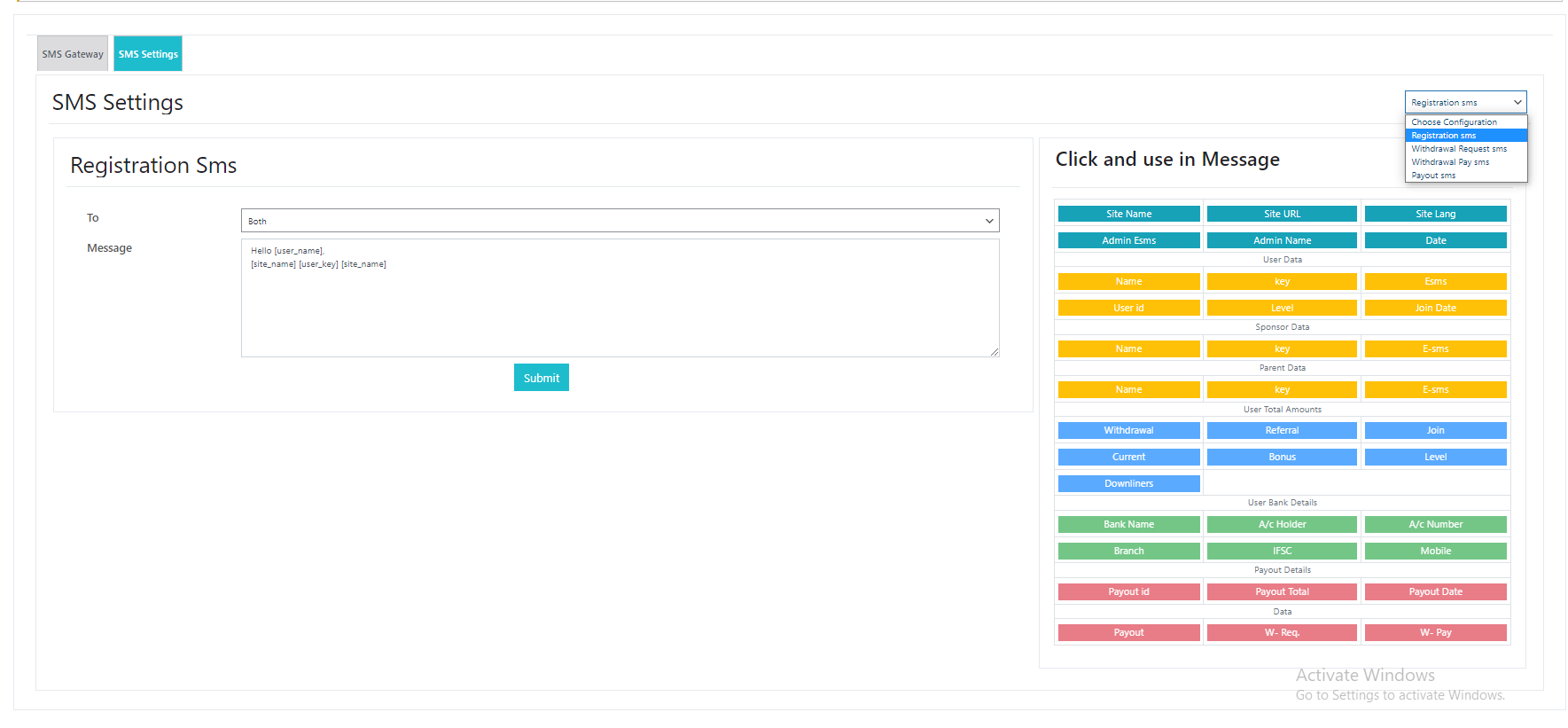Switch to the SMS Gateway tab
The height and width of the screenshot is (728, 1568).
73,54
